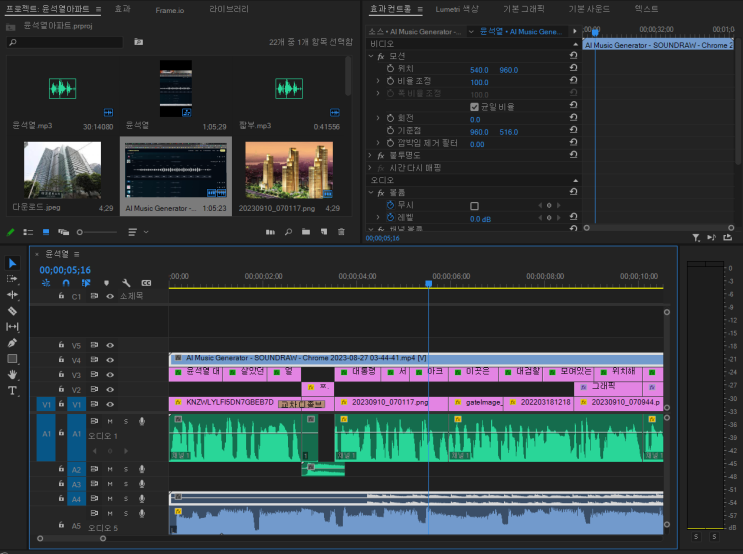Delete selected item with trash icon
The width and height of the screenshot is (743, 554).
pyautogui.click(x=341, y=232)
